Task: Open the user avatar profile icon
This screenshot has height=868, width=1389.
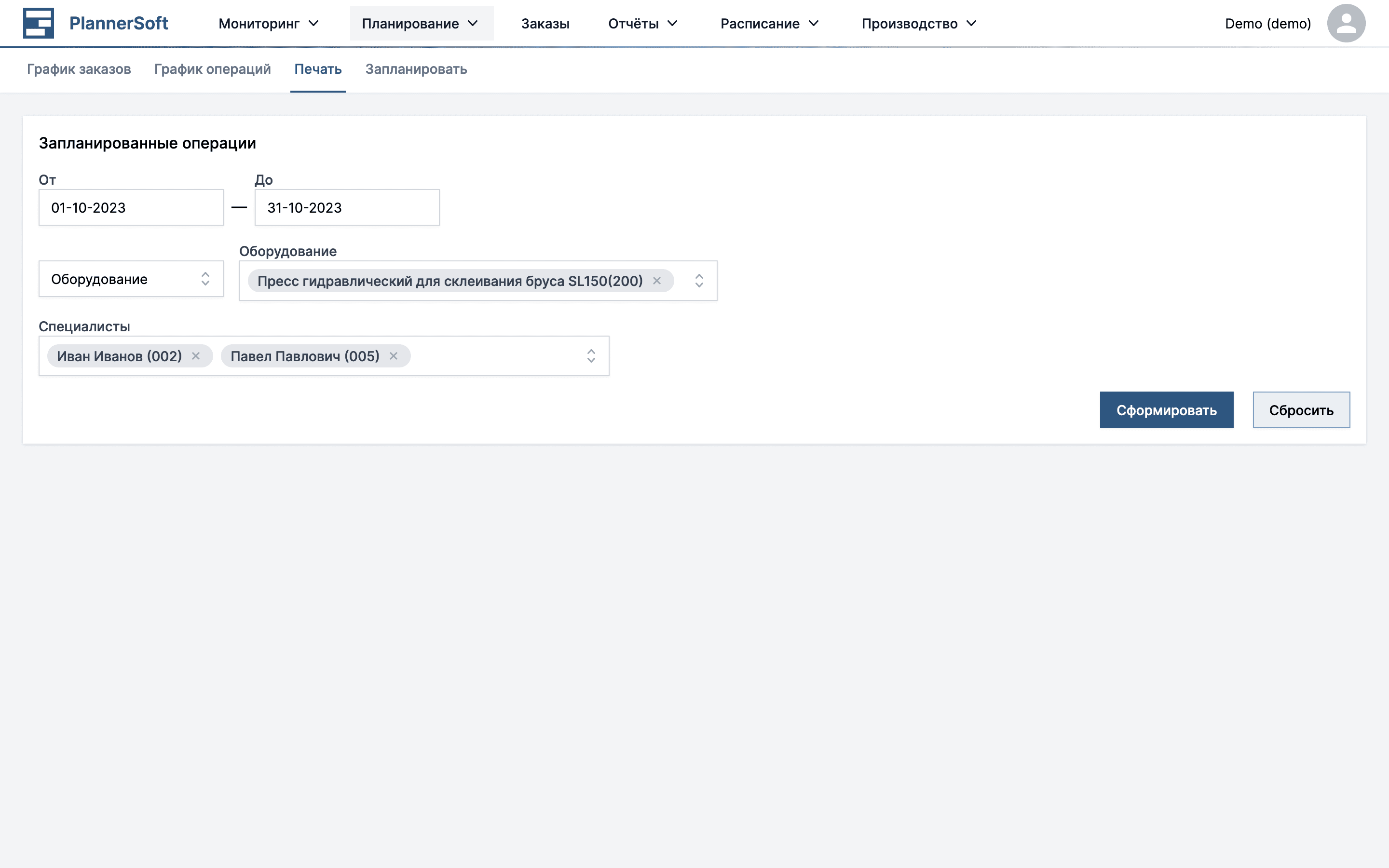Action: click(x=1346, y=23)
